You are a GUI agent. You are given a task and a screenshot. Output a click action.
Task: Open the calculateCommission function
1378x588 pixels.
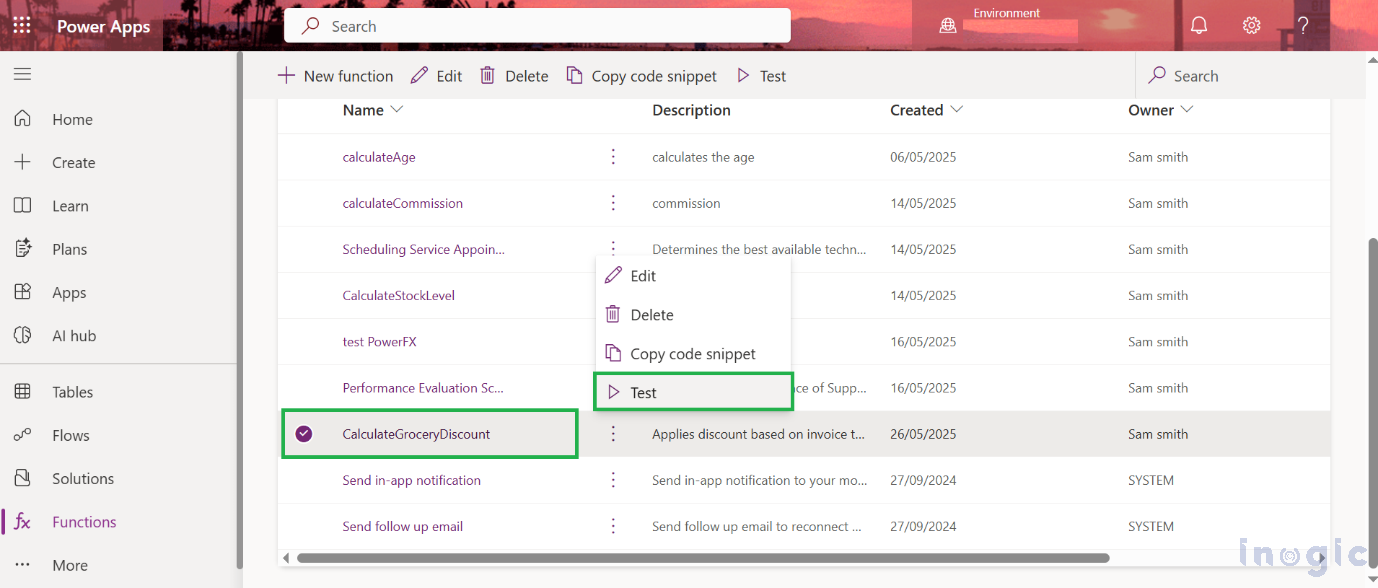tap(403, 203)
